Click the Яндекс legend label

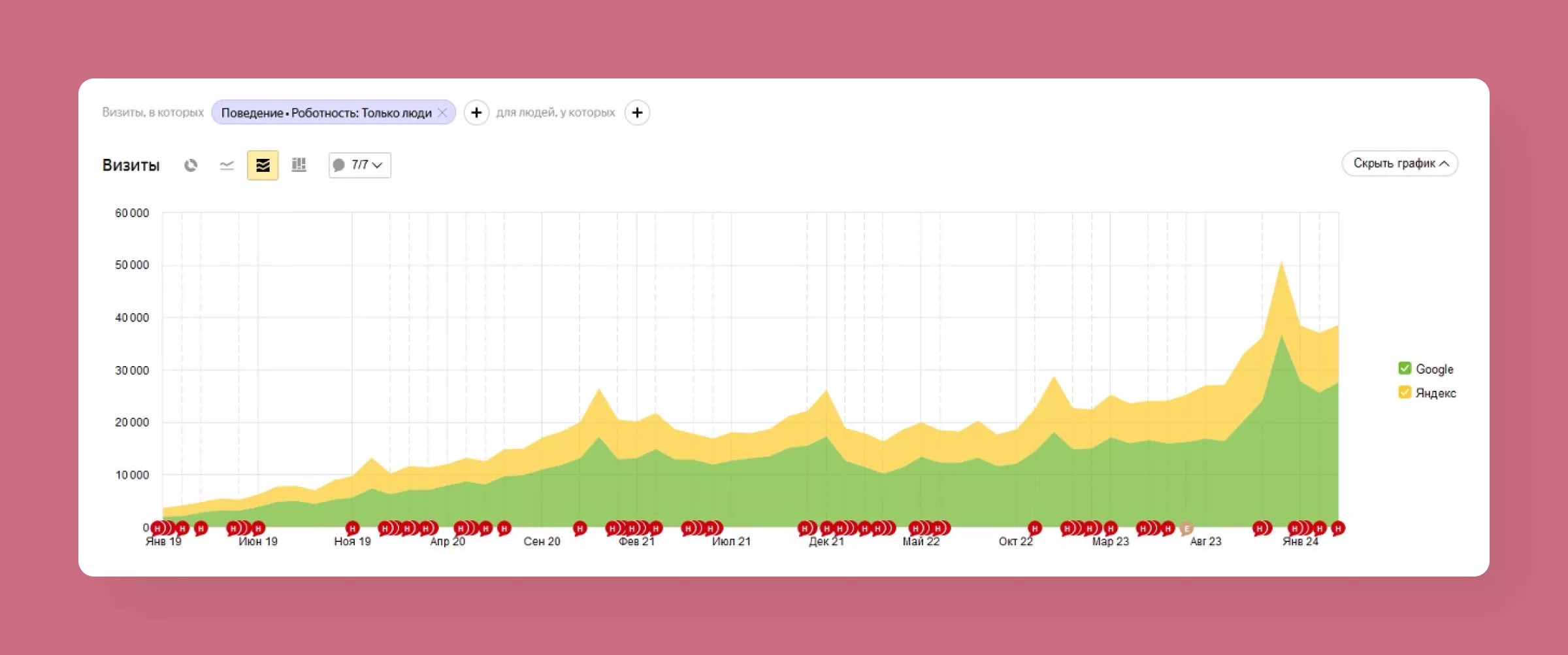click(1436, 393)
